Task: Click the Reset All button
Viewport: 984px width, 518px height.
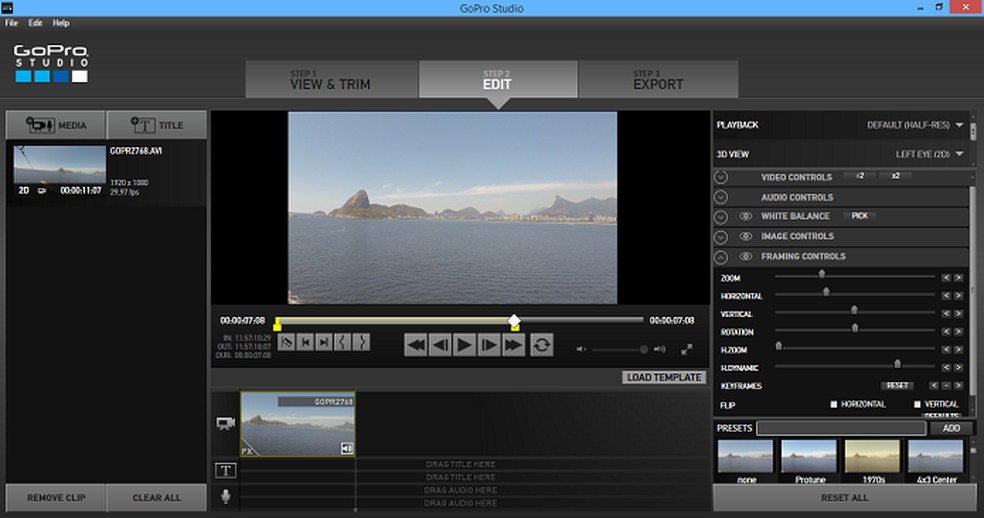Action: pyautogui.click(x=844, y=497)
